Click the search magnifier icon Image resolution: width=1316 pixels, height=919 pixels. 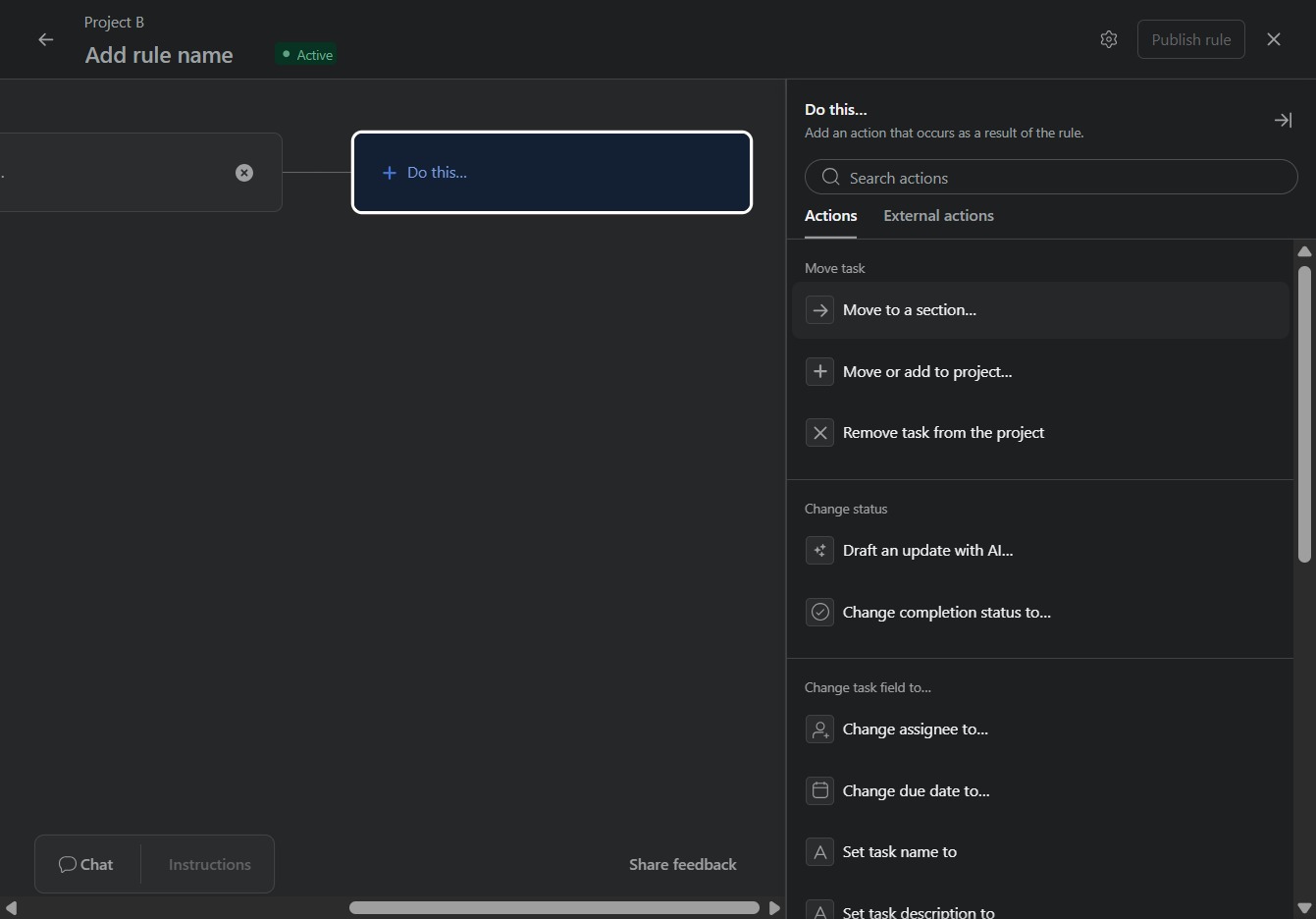[x=831, y=177]
